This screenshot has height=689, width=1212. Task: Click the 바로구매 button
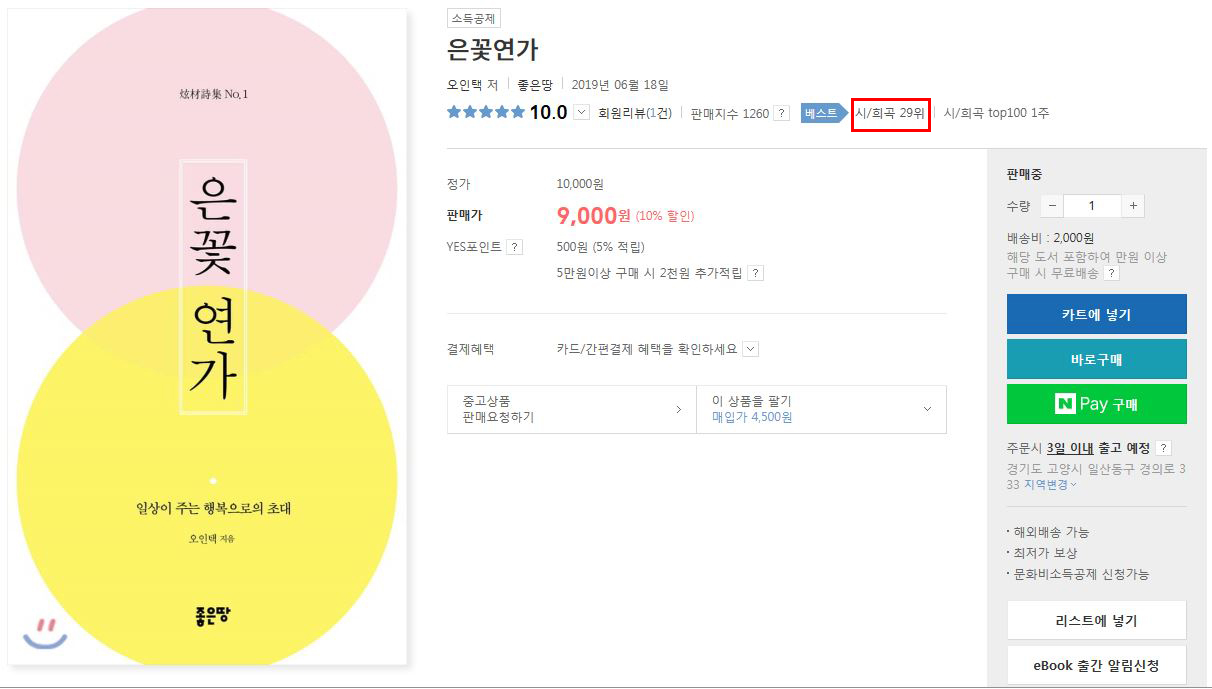click(x=1097, y=359)
